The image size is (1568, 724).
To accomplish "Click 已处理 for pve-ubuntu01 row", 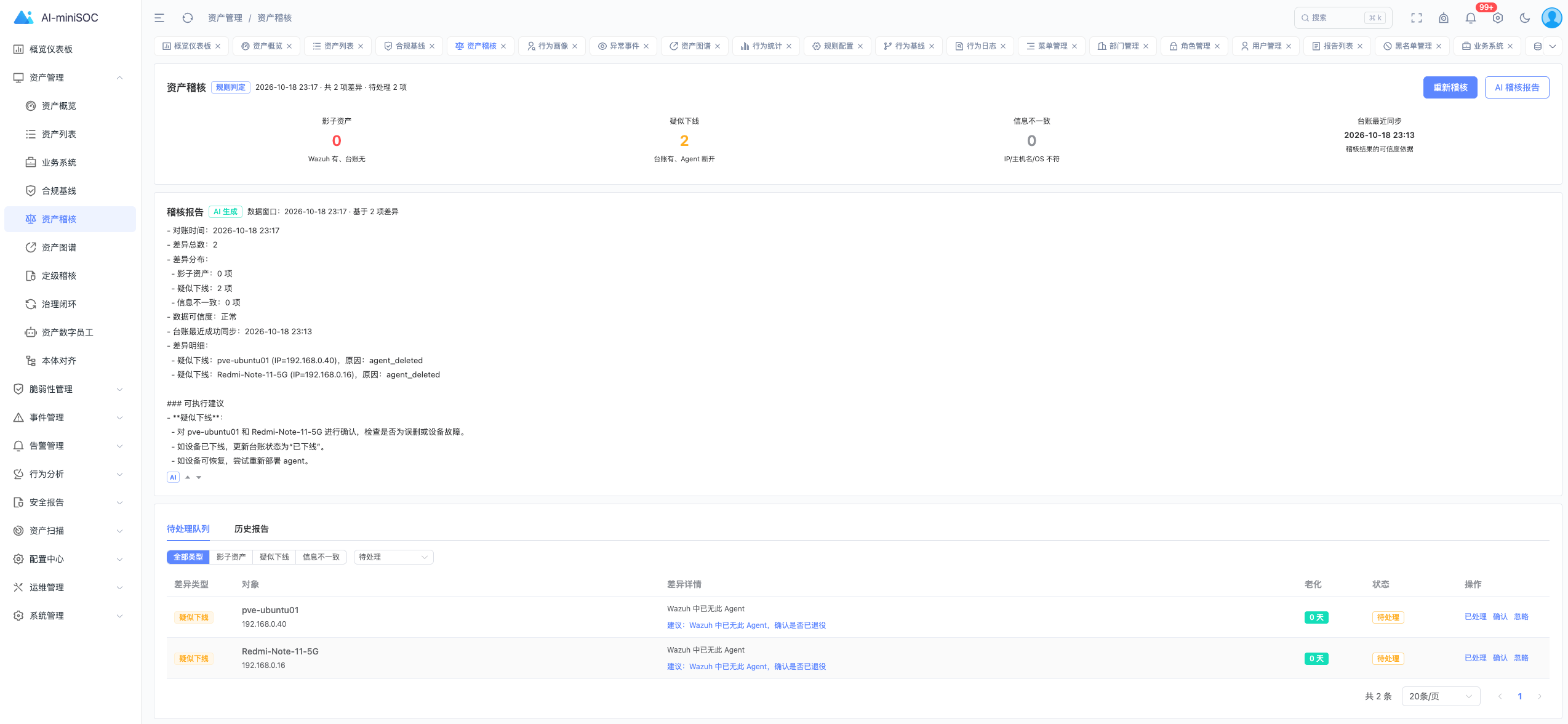I will pyautogui.click(x=1475, y=617).
